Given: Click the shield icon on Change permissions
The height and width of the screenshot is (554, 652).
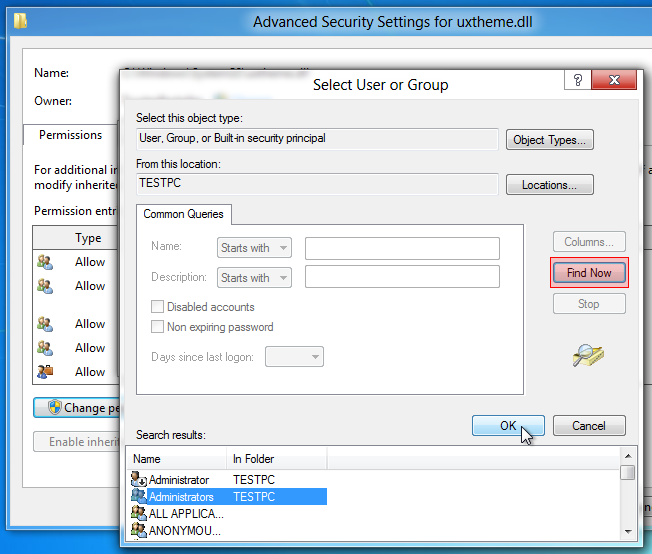Looking at the screenshot, I should click(x=54, y=407).
